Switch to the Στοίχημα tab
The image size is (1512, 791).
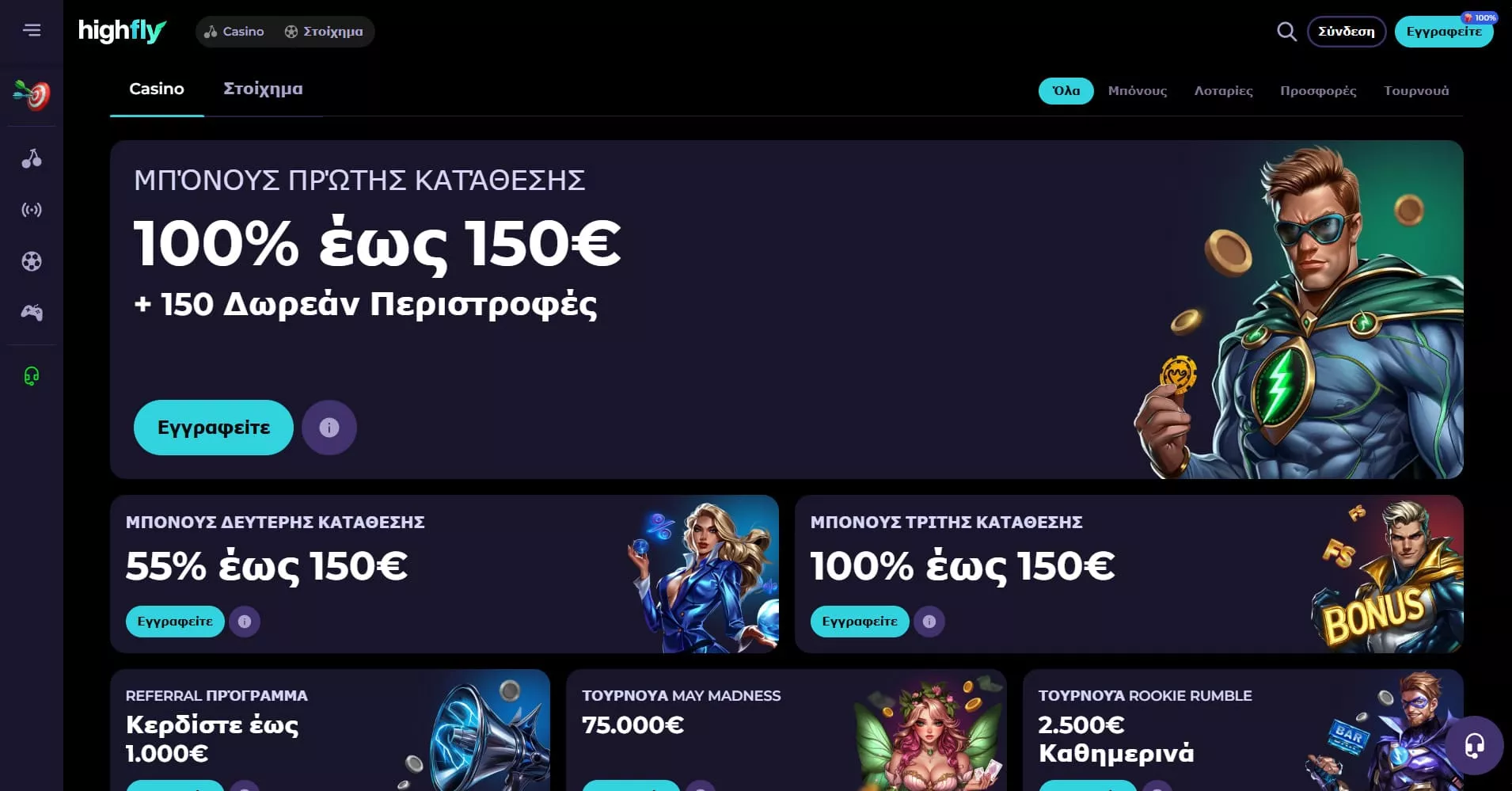tap(263, 89)
